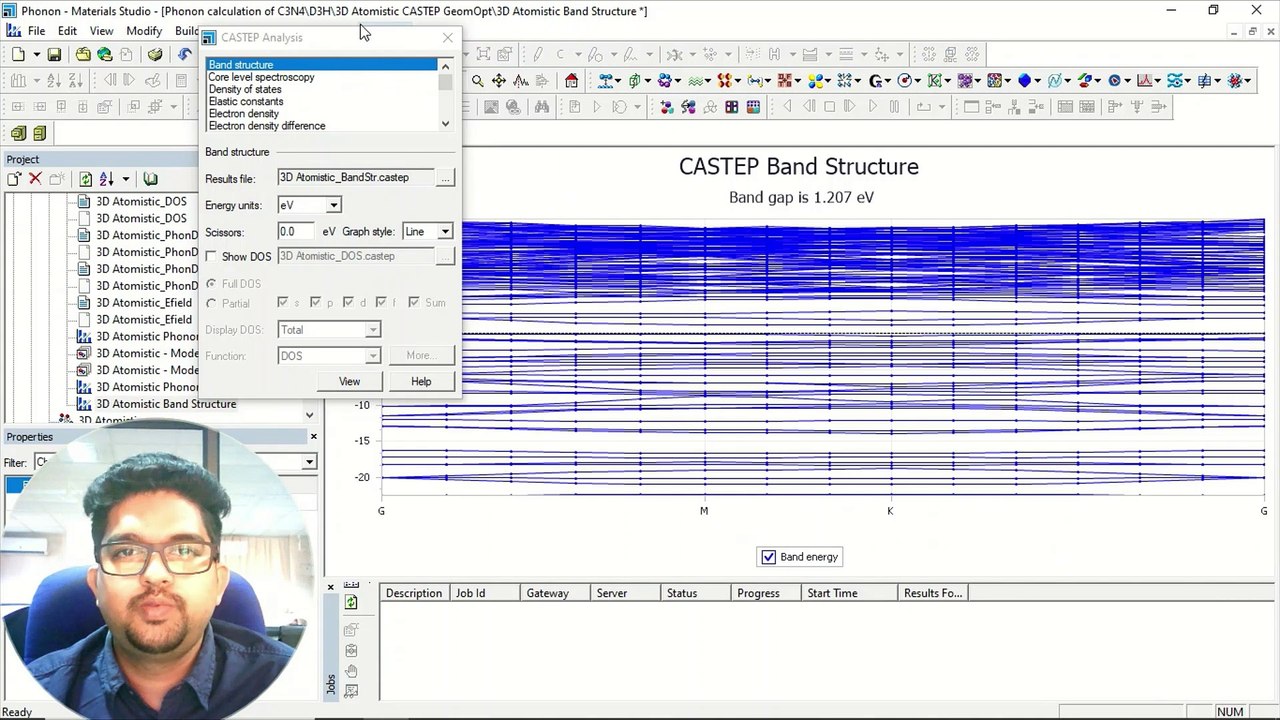The height and width of the screenshot is (720, 1280).
Task: Click the red delete X in Project panel
Action: 35,179
